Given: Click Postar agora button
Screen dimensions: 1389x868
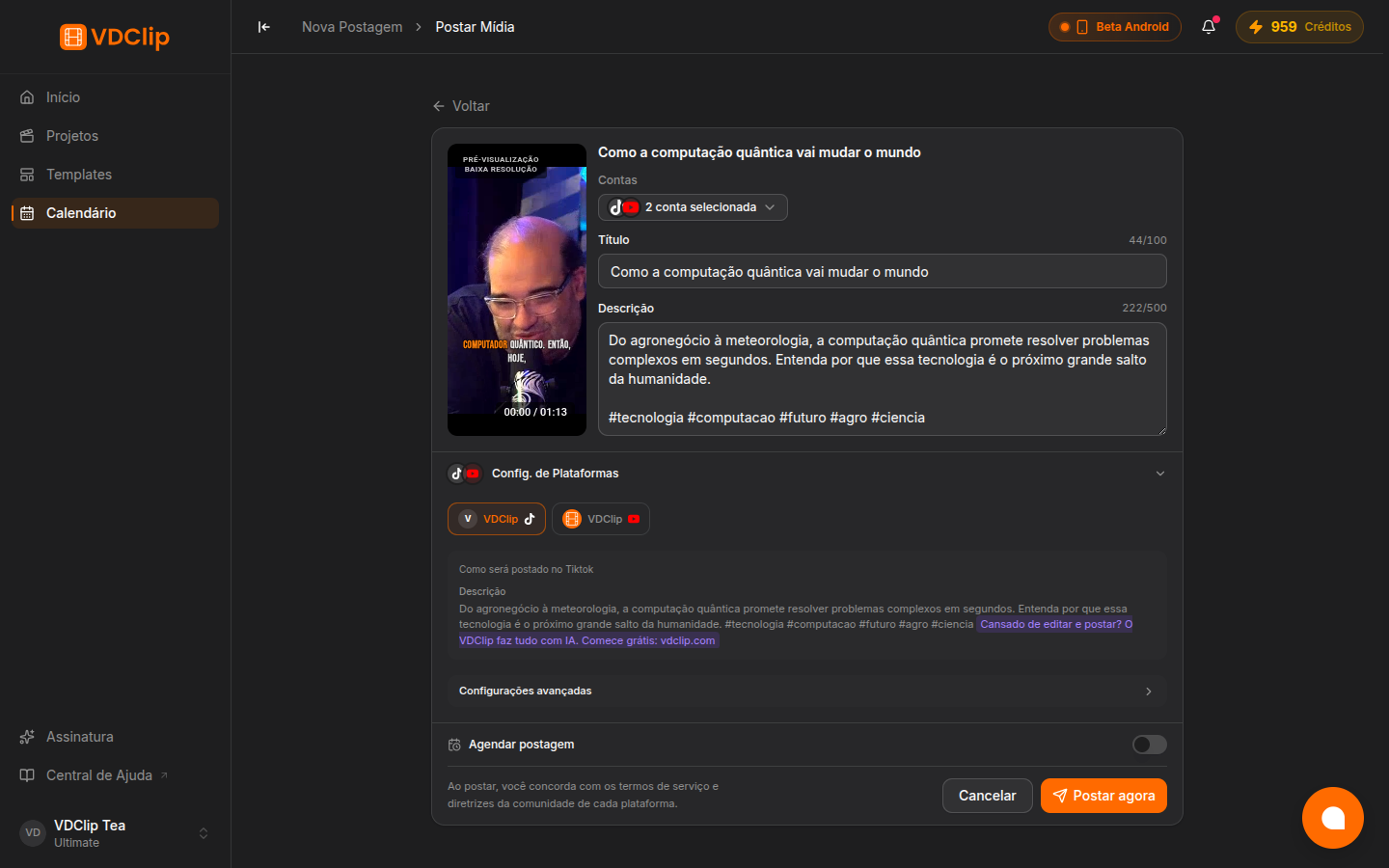Looking at the screenshot, I should [x=1103, y=796].
